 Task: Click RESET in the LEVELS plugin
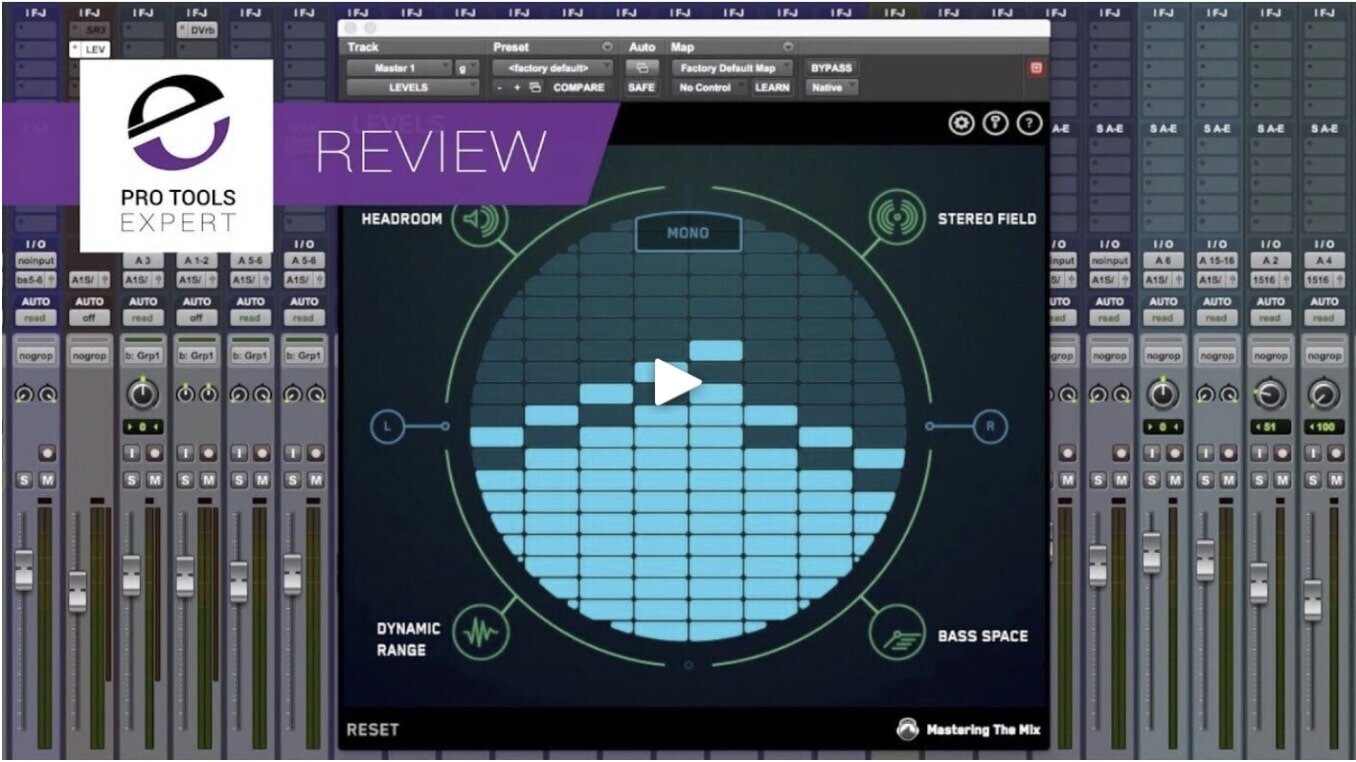coord(372,730)
